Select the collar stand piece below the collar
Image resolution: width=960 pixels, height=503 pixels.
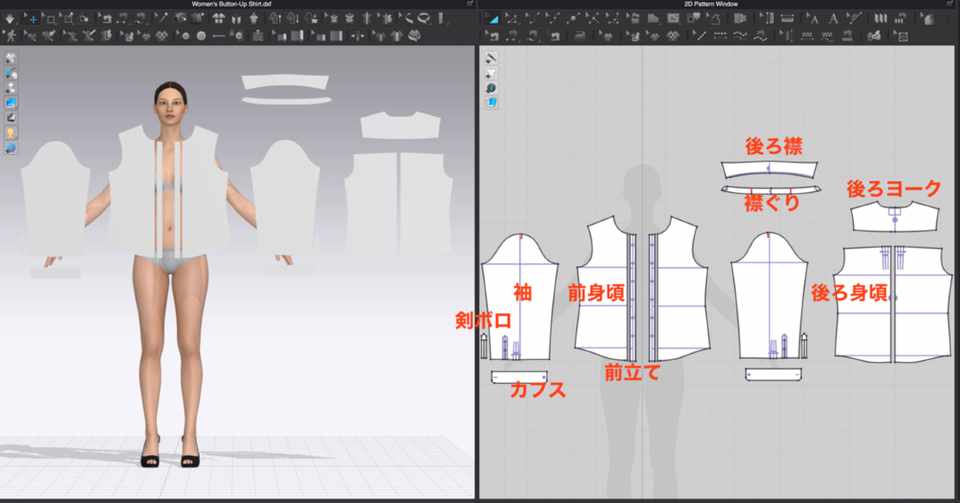[770, 188]
